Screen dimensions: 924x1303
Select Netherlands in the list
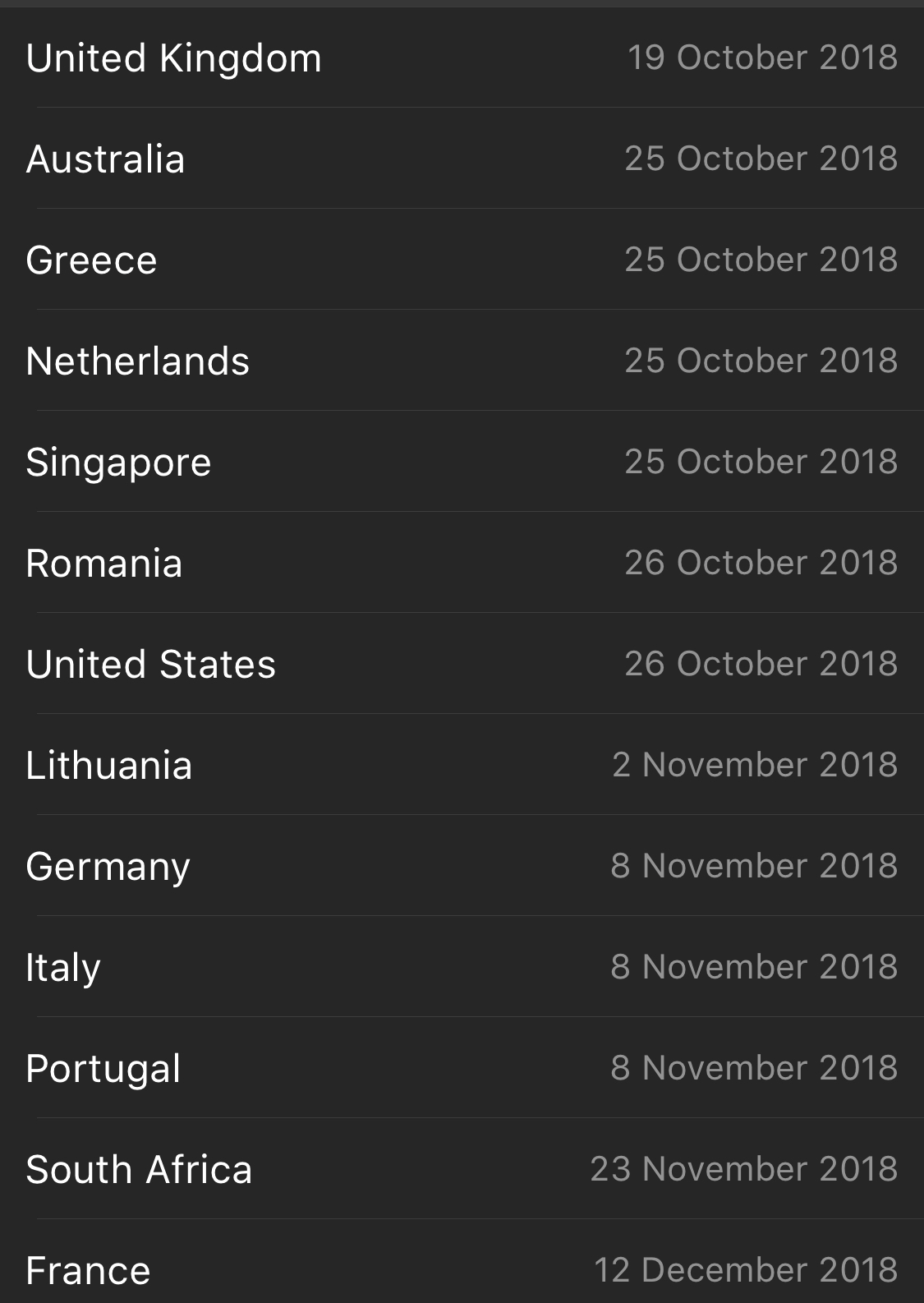[x=137, y=361]
